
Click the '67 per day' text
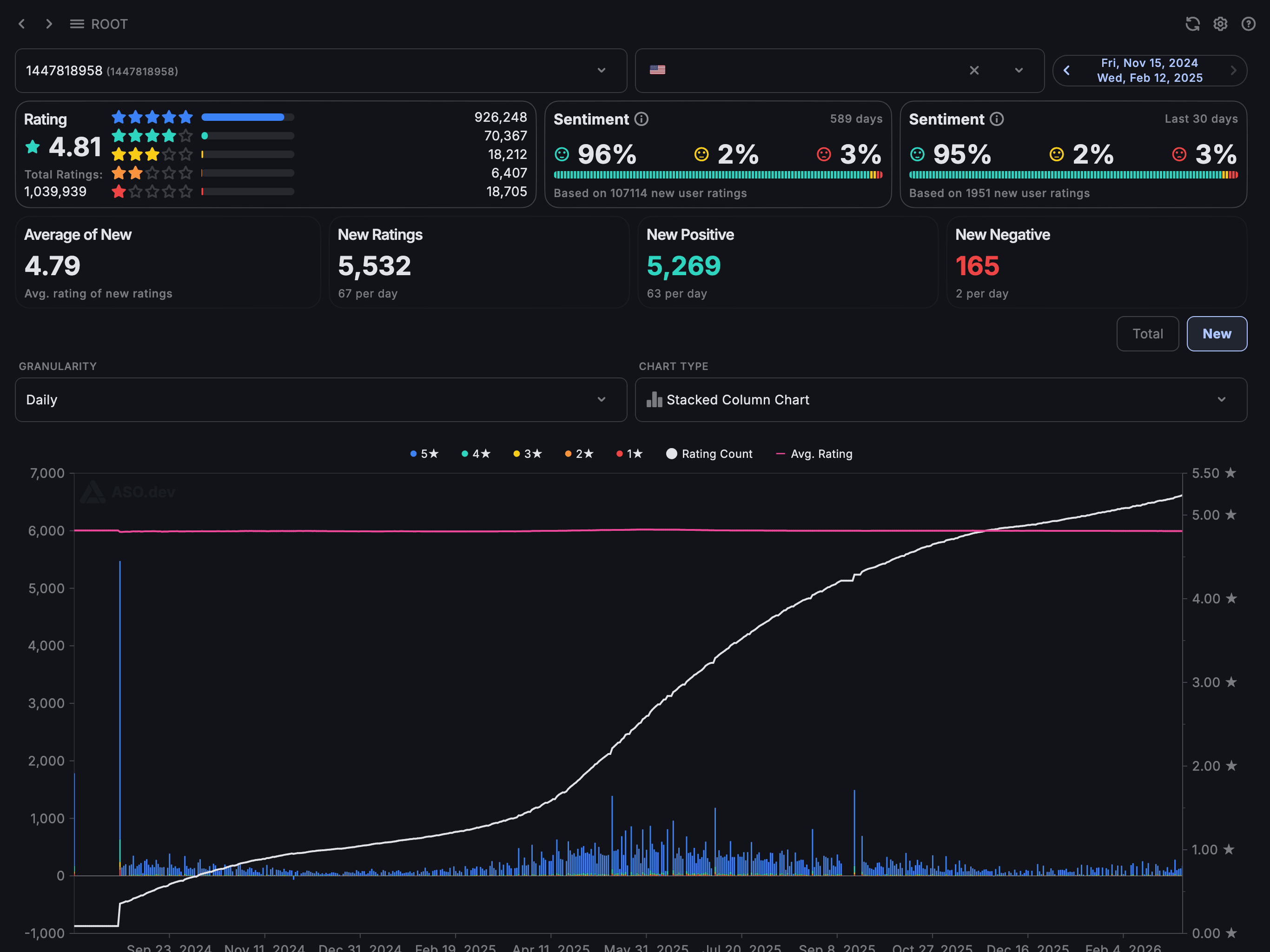[x=367, y=293]
